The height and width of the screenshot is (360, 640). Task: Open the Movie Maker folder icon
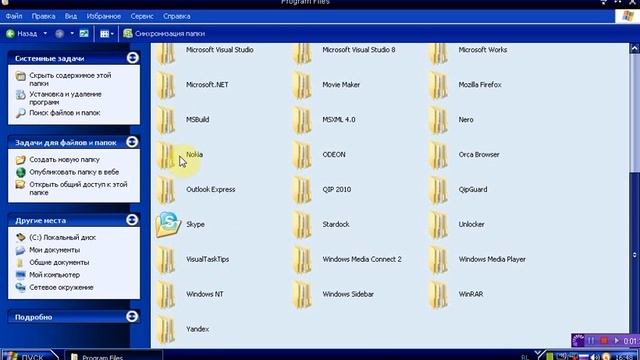click(x=302, y=85)
